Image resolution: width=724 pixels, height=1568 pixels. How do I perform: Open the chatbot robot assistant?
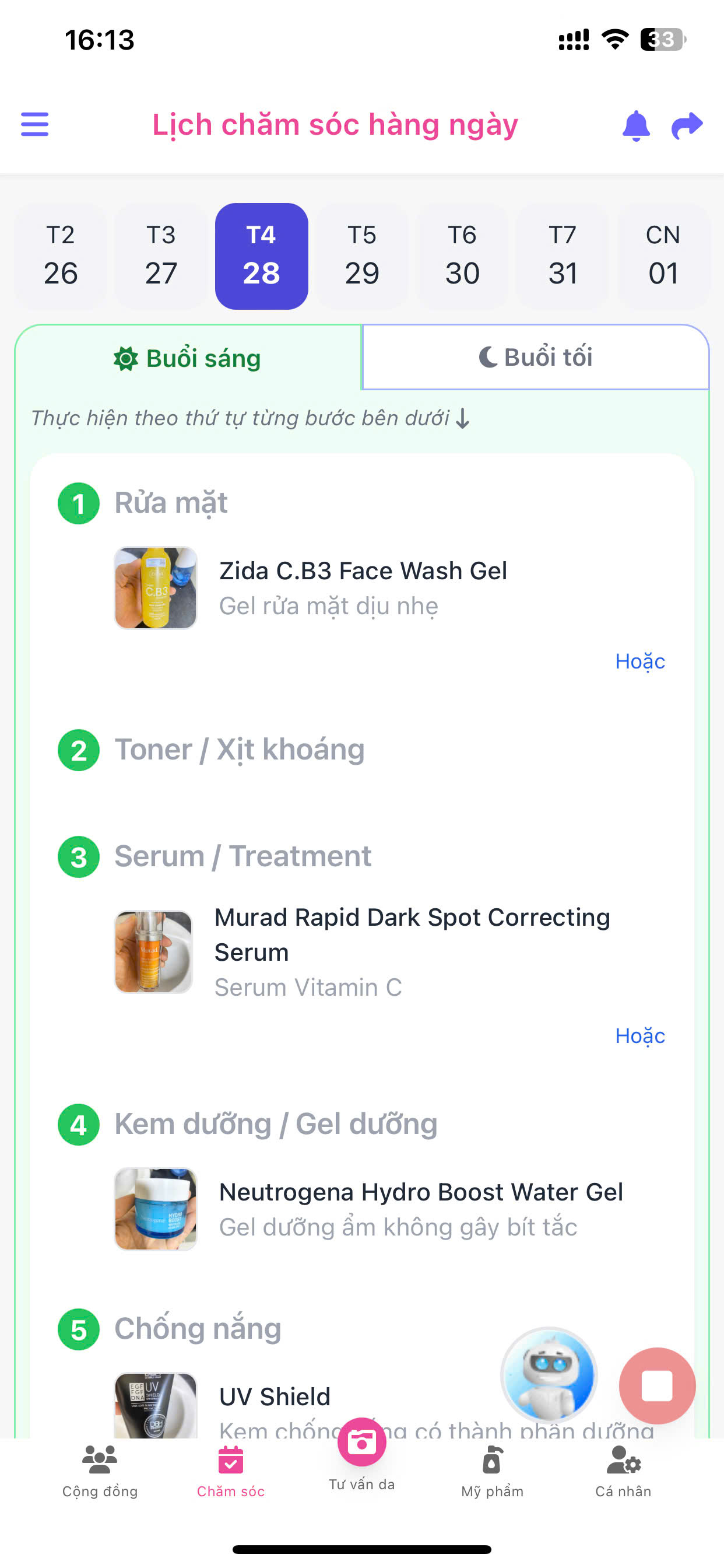[549, 1374]
